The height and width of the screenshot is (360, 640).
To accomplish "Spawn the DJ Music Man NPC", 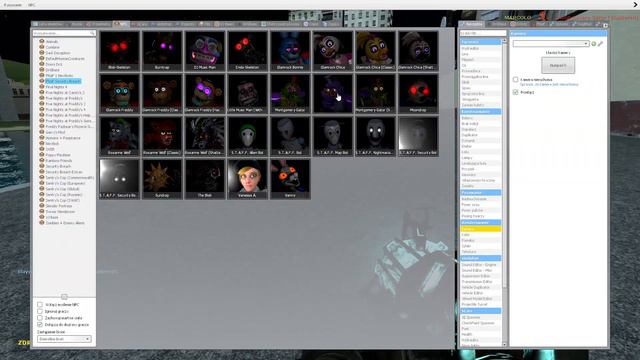I will coord(205,51).
